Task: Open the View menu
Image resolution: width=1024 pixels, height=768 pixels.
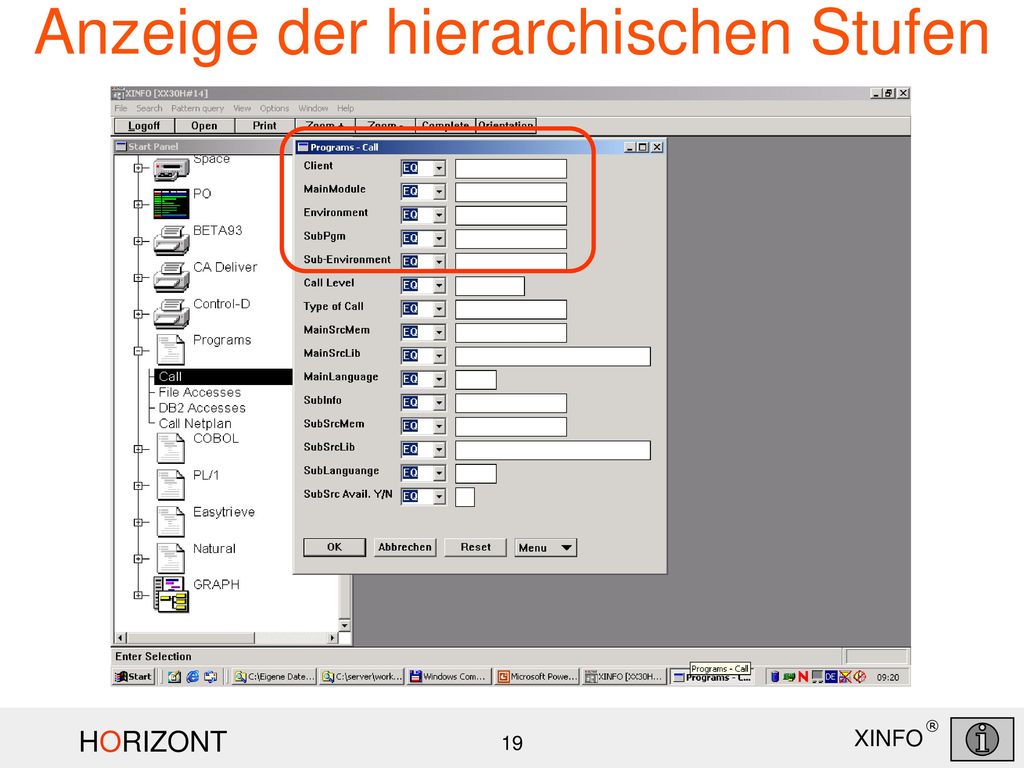Action: point(242,108)
